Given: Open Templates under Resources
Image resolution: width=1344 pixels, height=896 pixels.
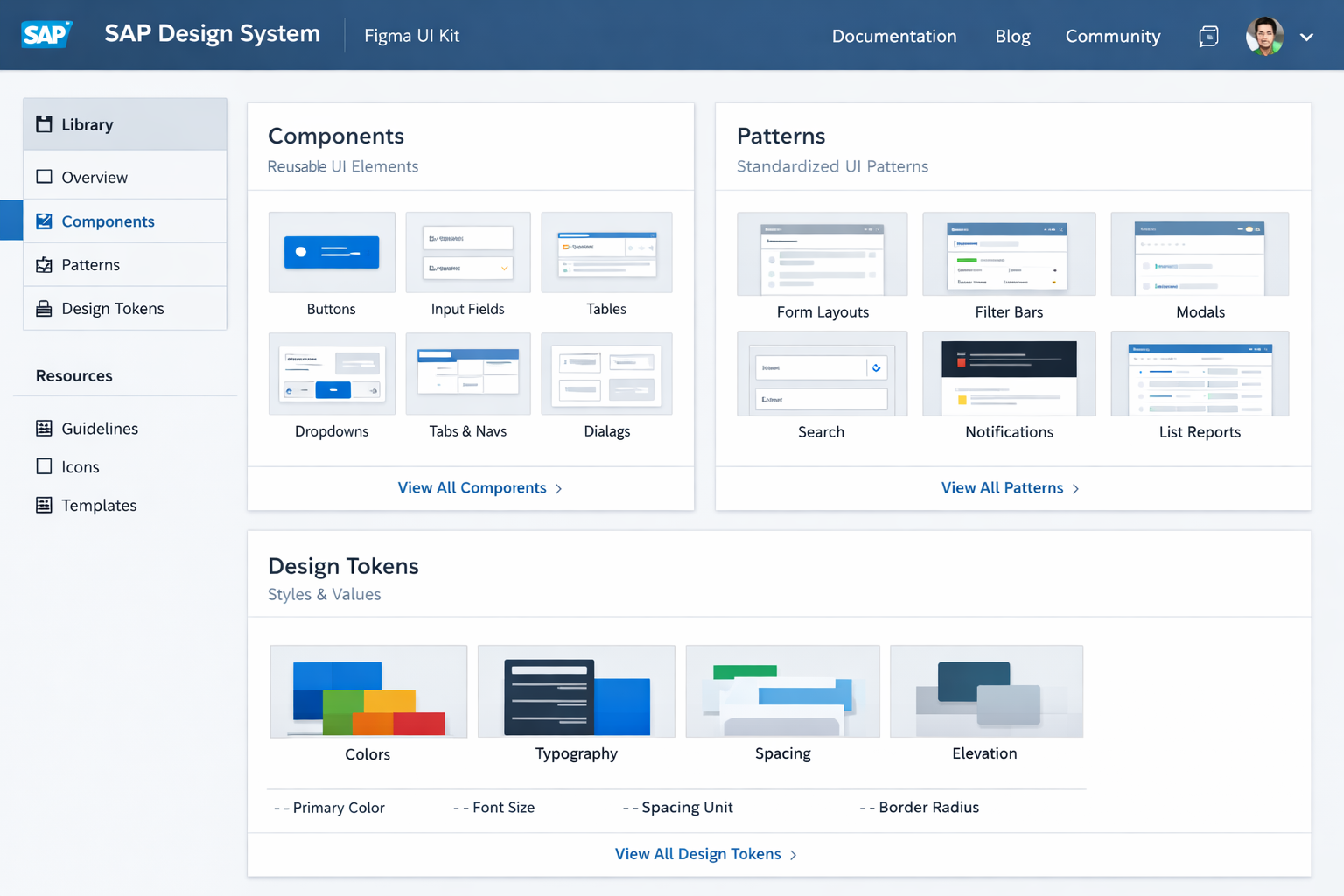Looking at the screenshot, I should (99, 506).
